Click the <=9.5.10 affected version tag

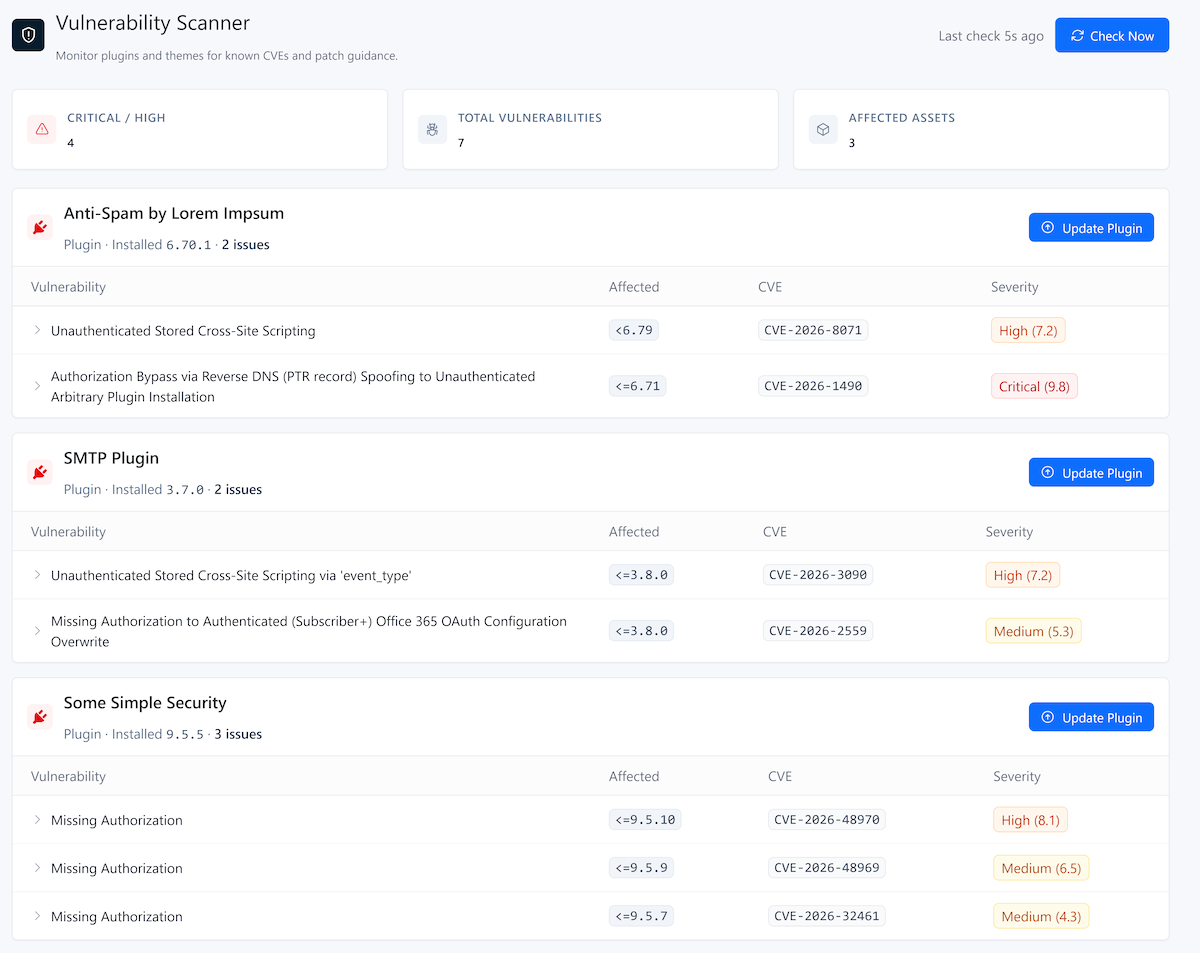pos(645,820)
